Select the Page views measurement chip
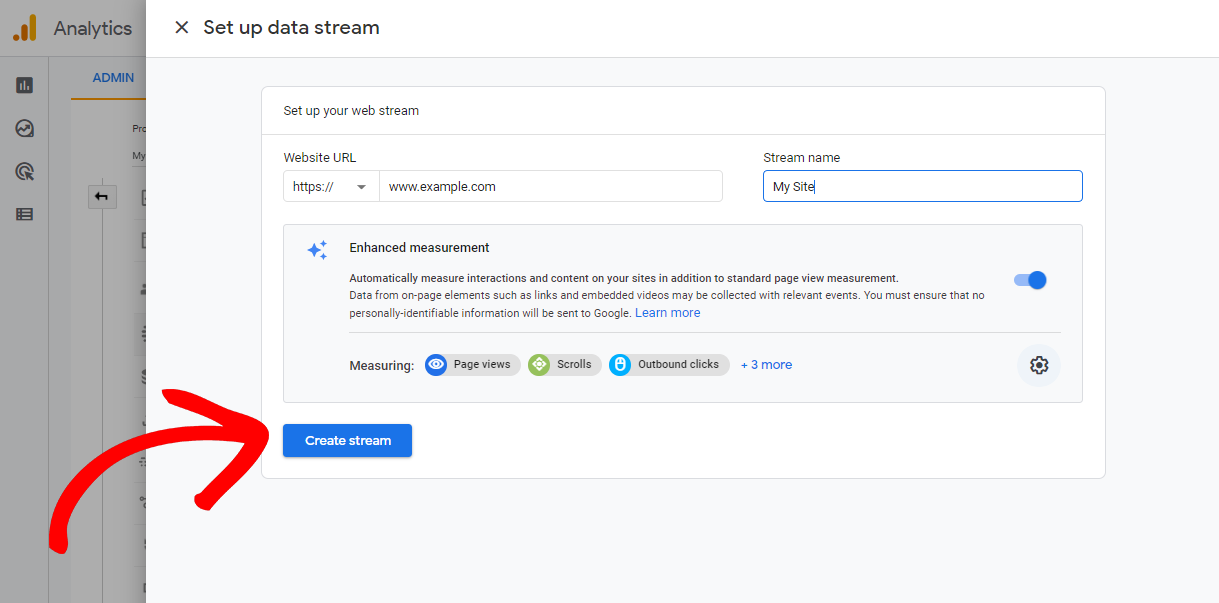The image size is (1219, 603). click(x=472, y=365)
